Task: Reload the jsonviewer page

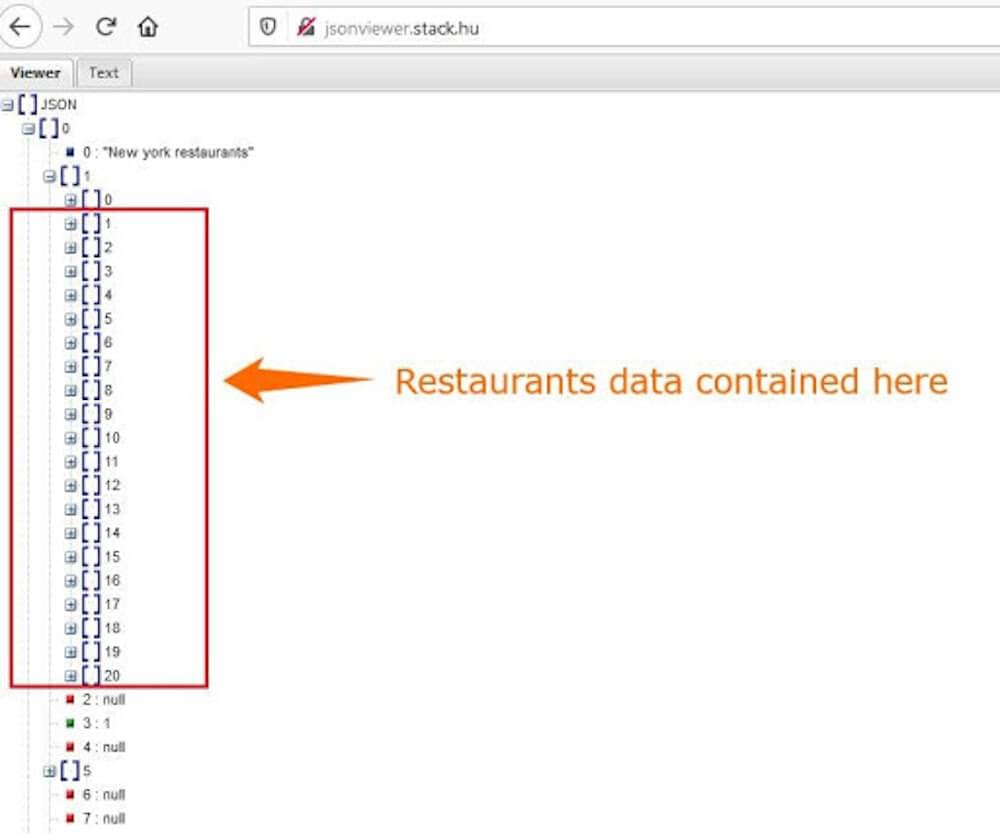Action: (106, 27)
